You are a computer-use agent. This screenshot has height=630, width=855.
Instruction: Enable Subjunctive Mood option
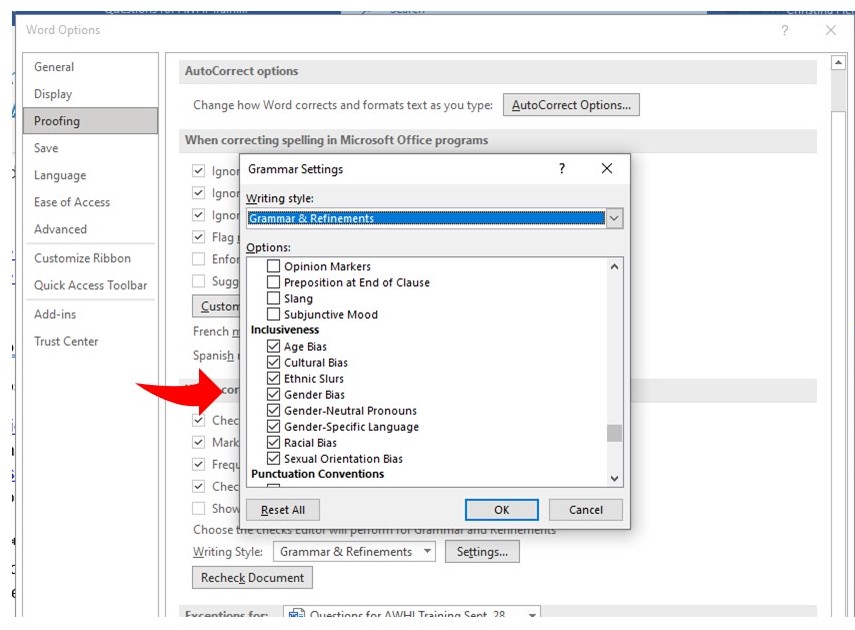click(273, 314)
